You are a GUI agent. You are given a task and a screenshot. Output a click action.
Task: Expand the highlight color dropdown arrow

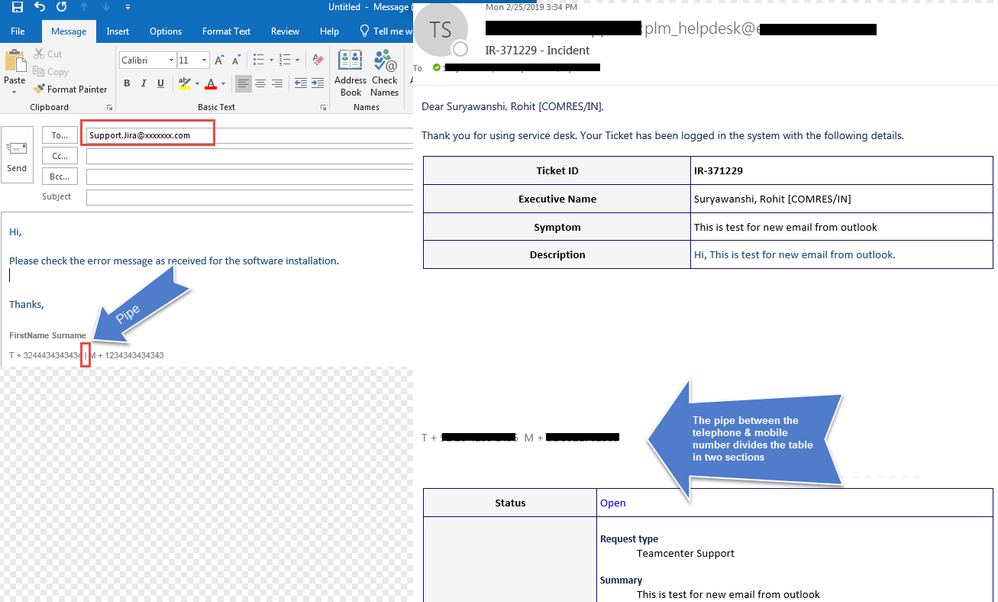point(197,83)
